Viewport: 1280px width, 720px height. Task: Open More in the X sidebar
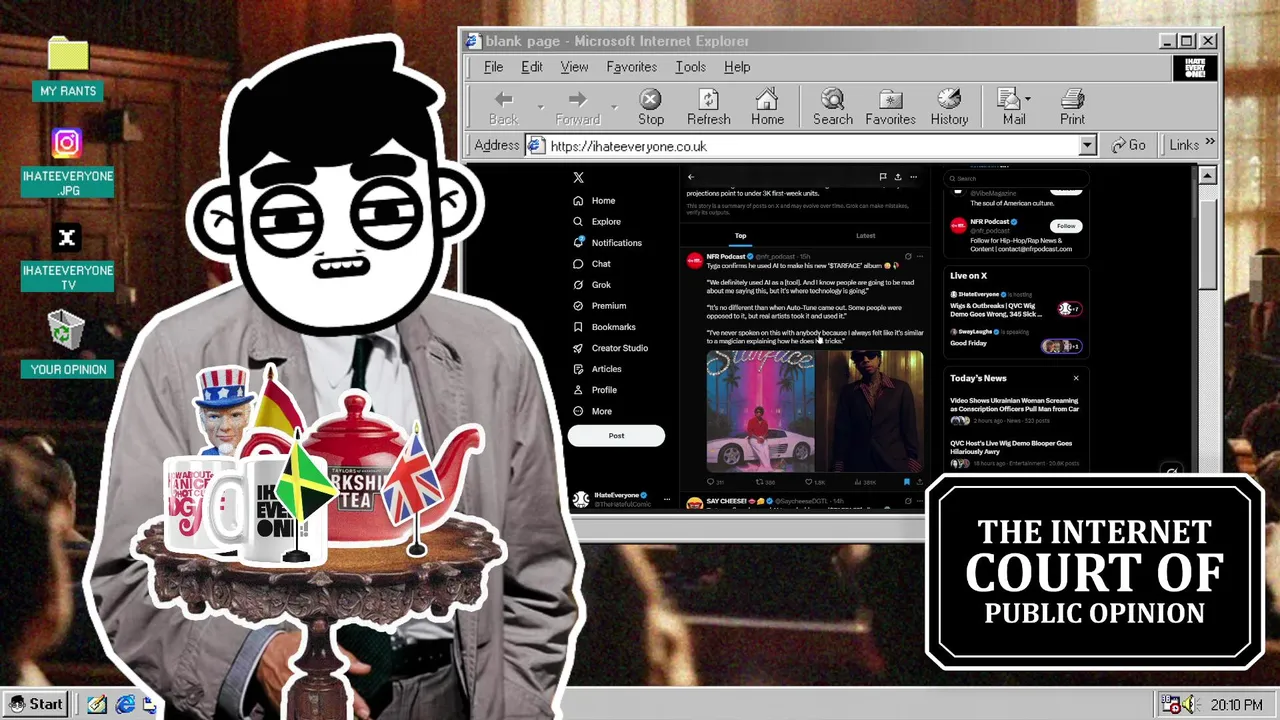point(592,410)
